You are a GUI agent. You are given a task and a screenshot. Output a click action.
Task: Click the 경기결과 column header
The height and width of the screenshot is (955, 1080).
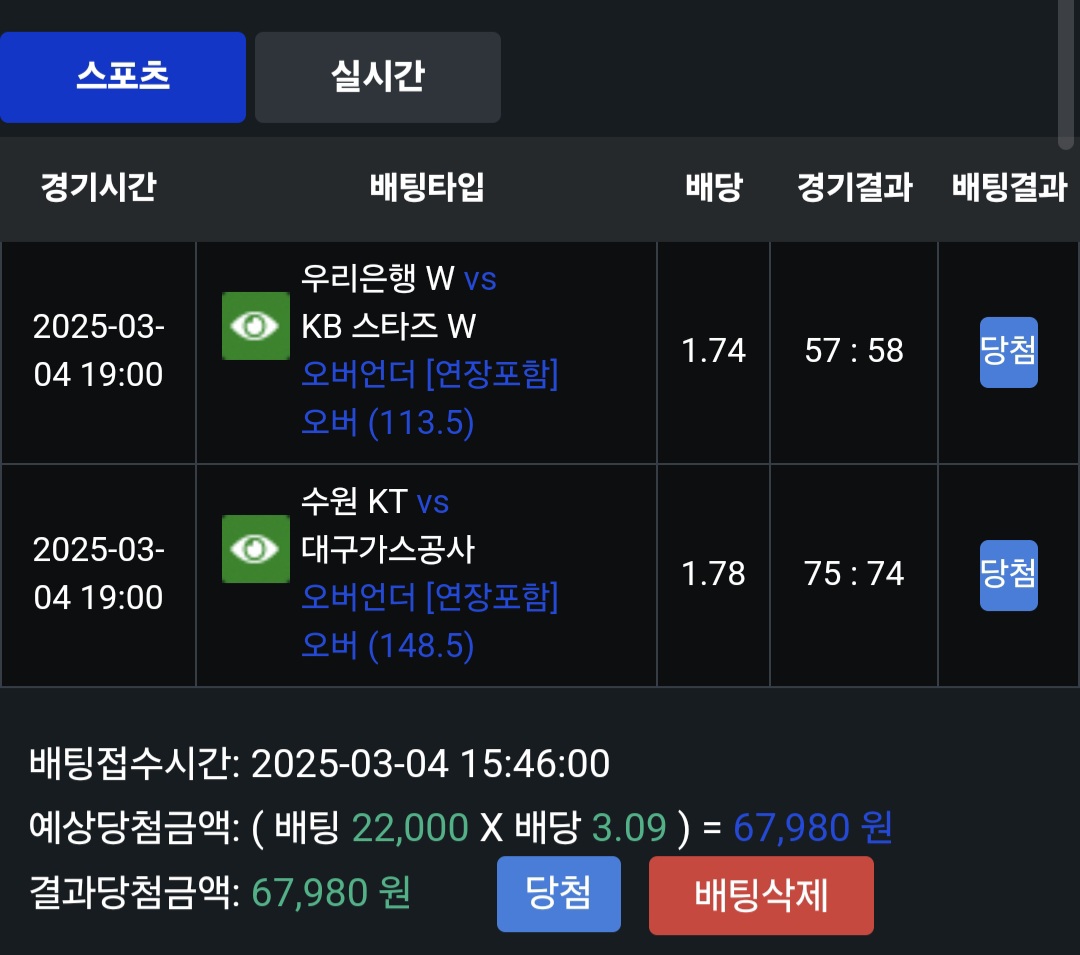[x=854, y=187]
